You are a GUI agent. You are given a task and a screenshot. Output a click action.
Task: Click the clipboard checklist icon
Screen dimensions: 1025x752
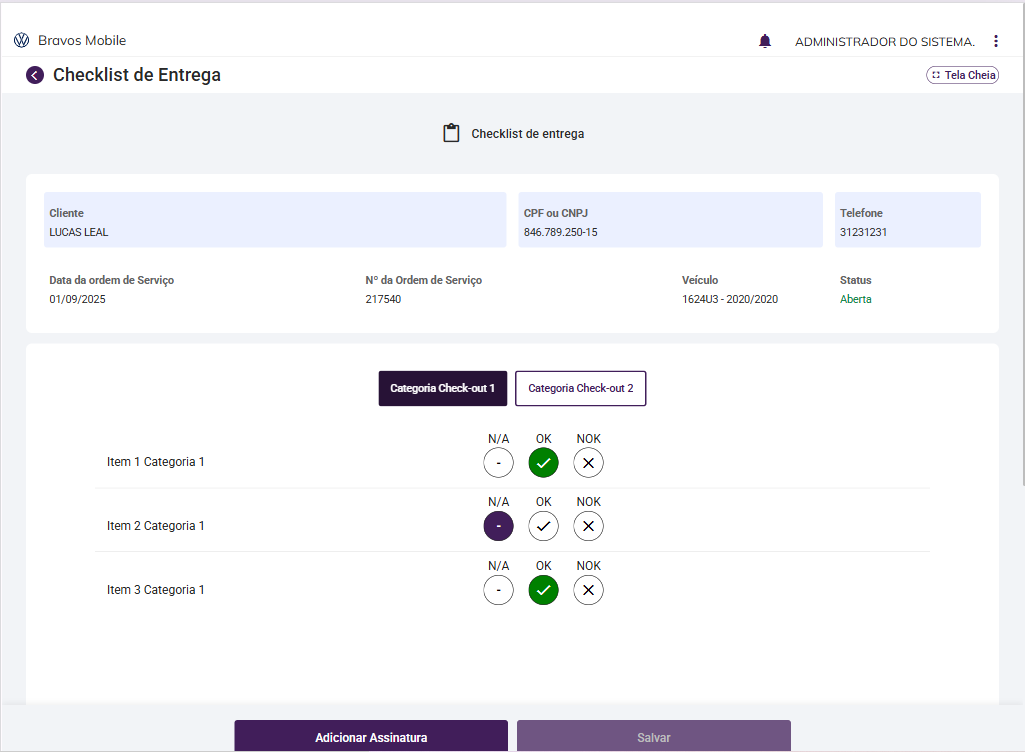point(451,133)
